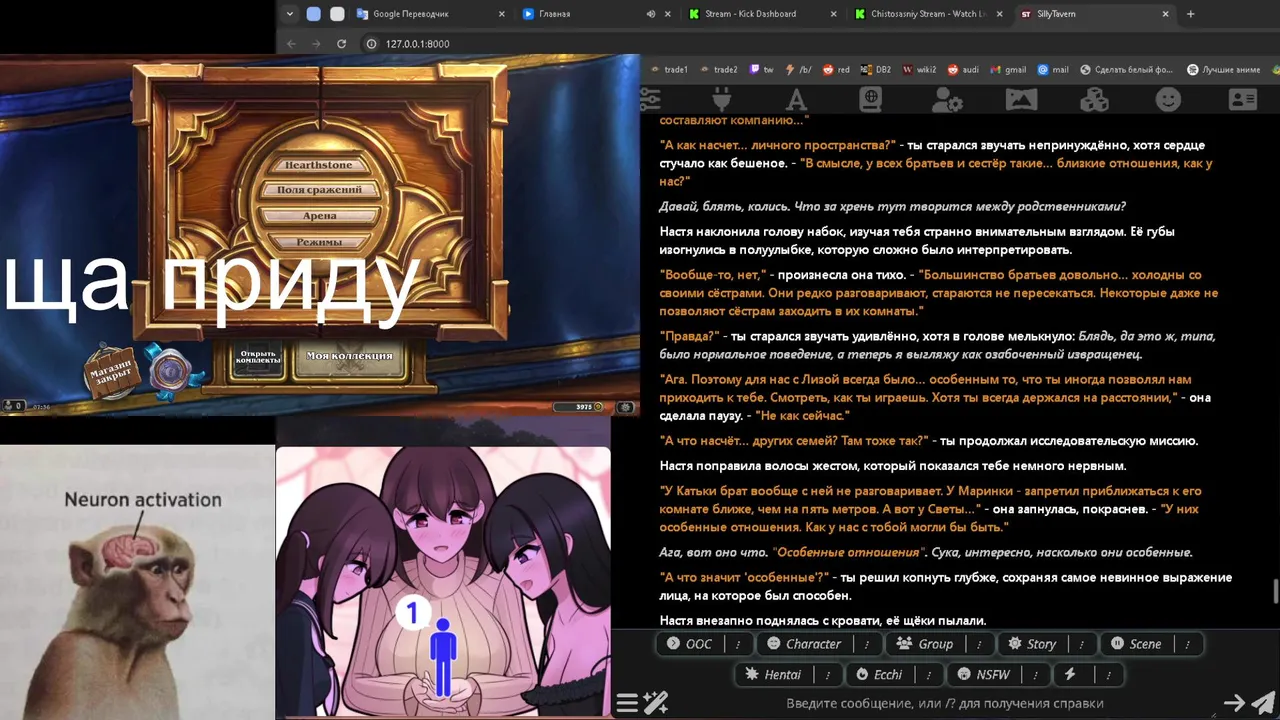Open Hearthstone quest journal medal icon
The image size is (1280, 720).
click(172, 369)
